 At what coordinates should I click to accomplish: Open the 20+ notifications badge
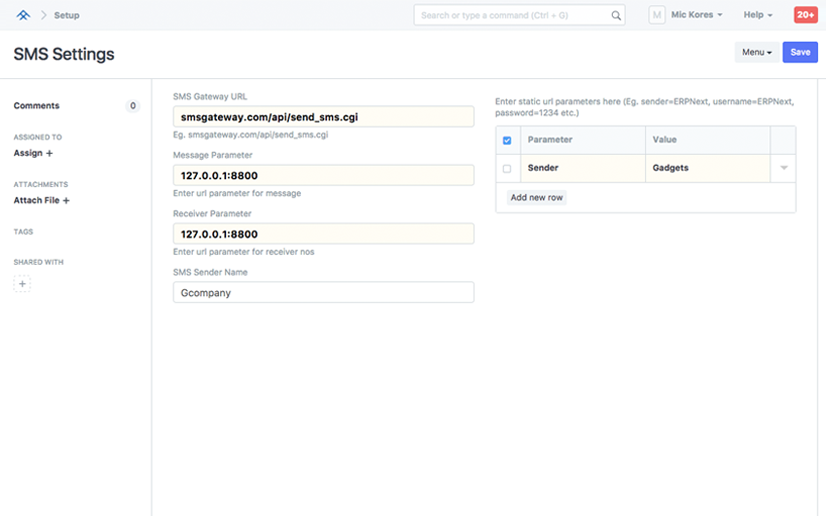(x=805, y=15)
